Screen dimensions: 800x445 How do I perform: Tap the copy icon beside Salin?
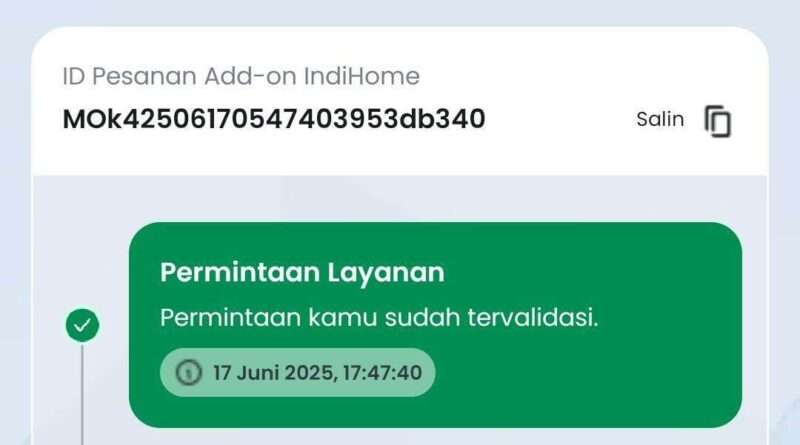[718, 121]
